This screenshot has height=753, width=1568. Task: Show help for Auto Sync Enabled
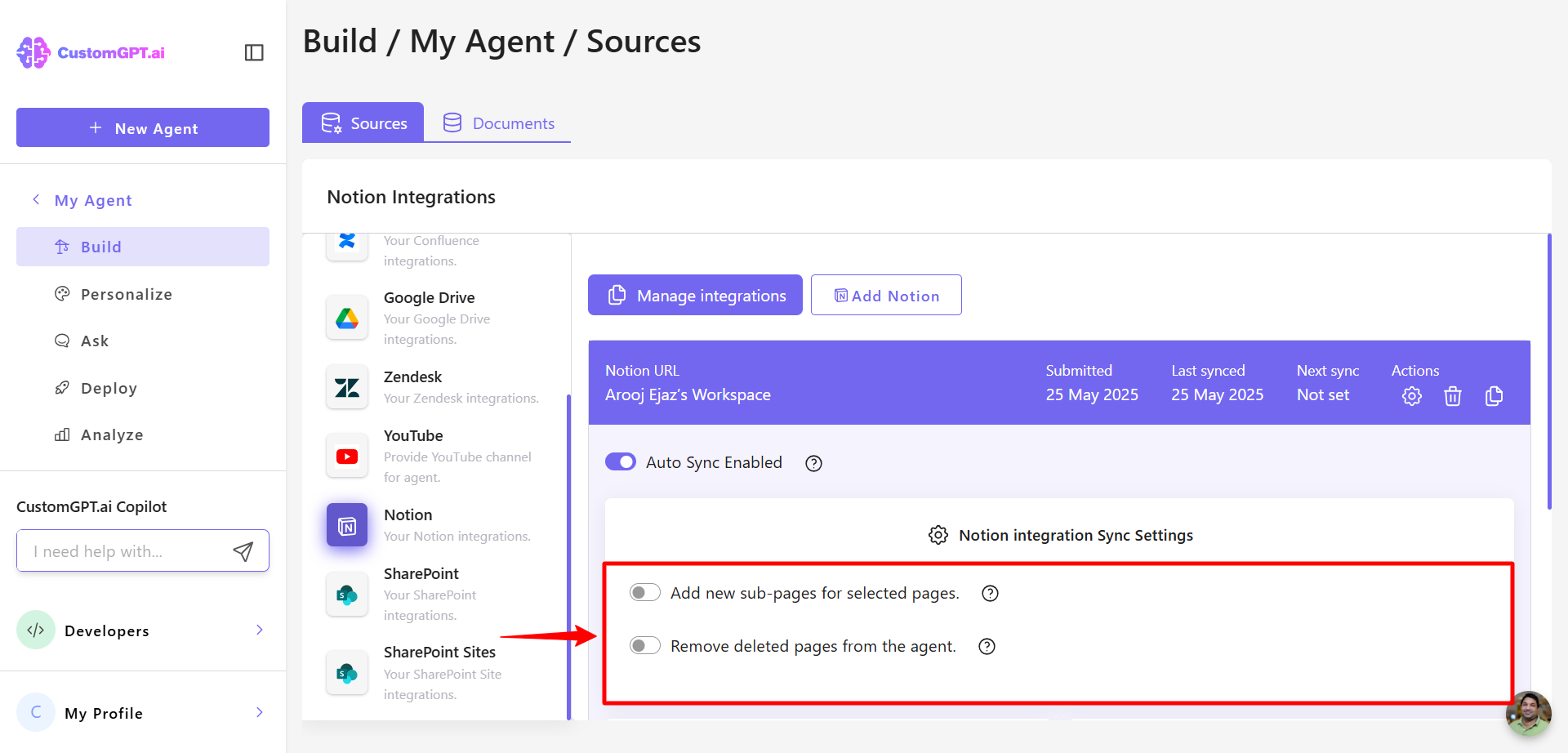tap(813, 463)
